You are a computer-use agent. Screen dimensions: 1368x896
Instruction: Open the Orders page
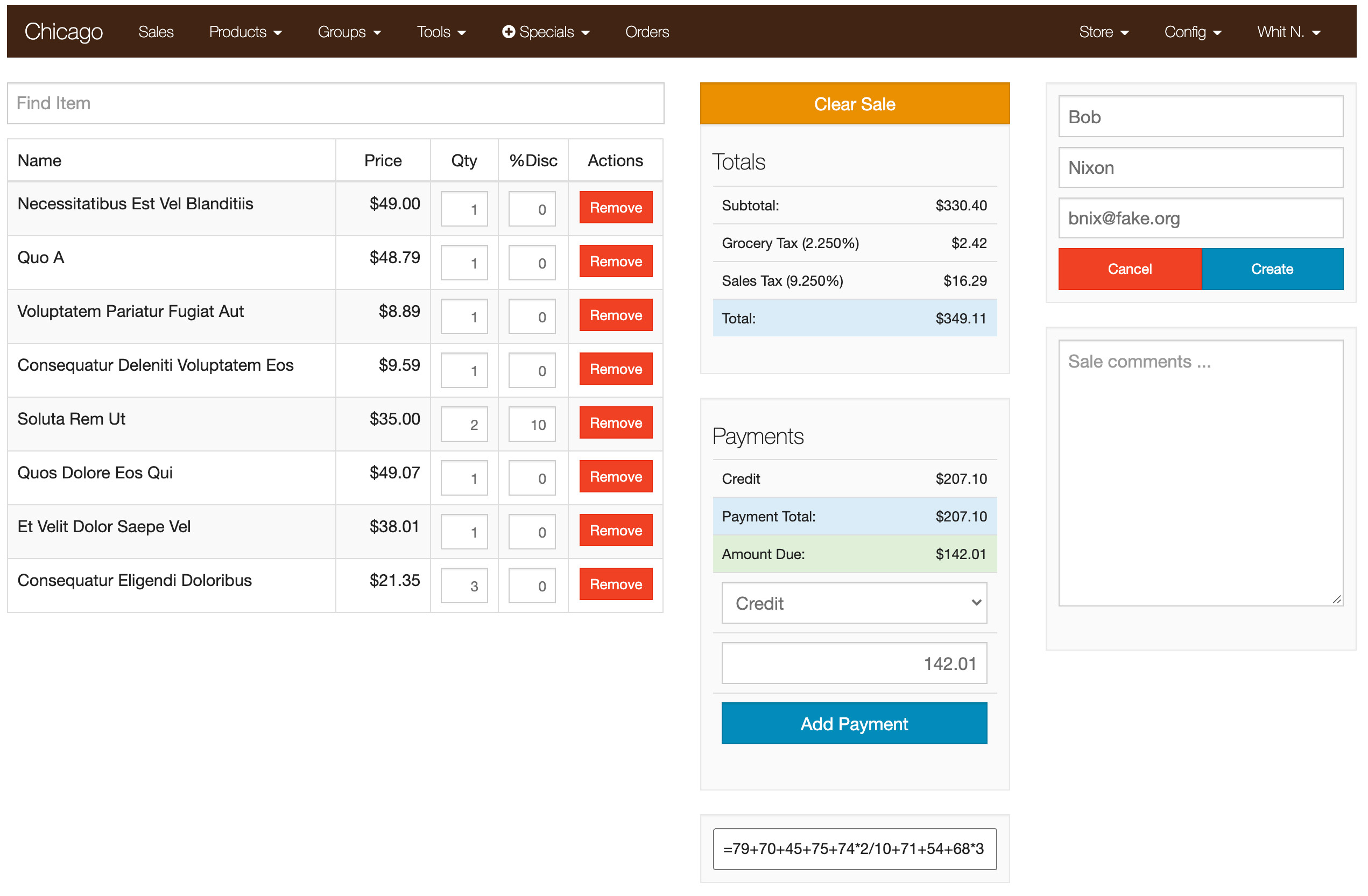(x=647, y=32)
